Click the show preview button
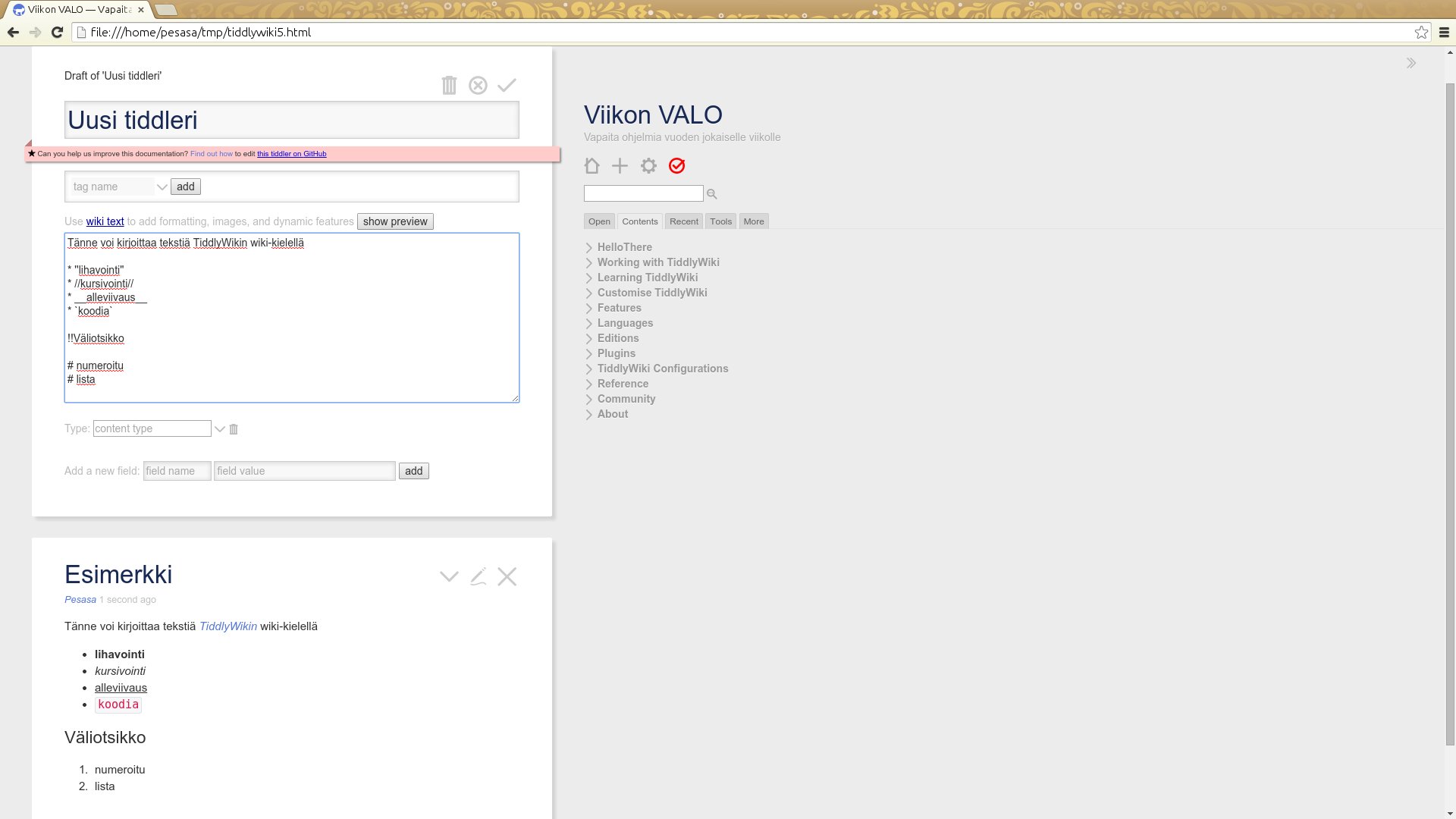Viewport: 1456px width, 819px height. [x=395, y=221]
